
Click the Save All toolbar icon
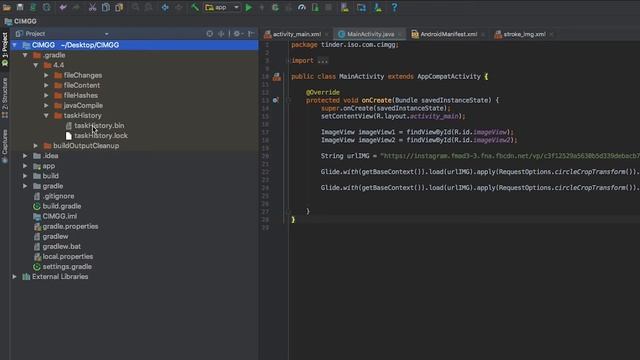point(20,7)
